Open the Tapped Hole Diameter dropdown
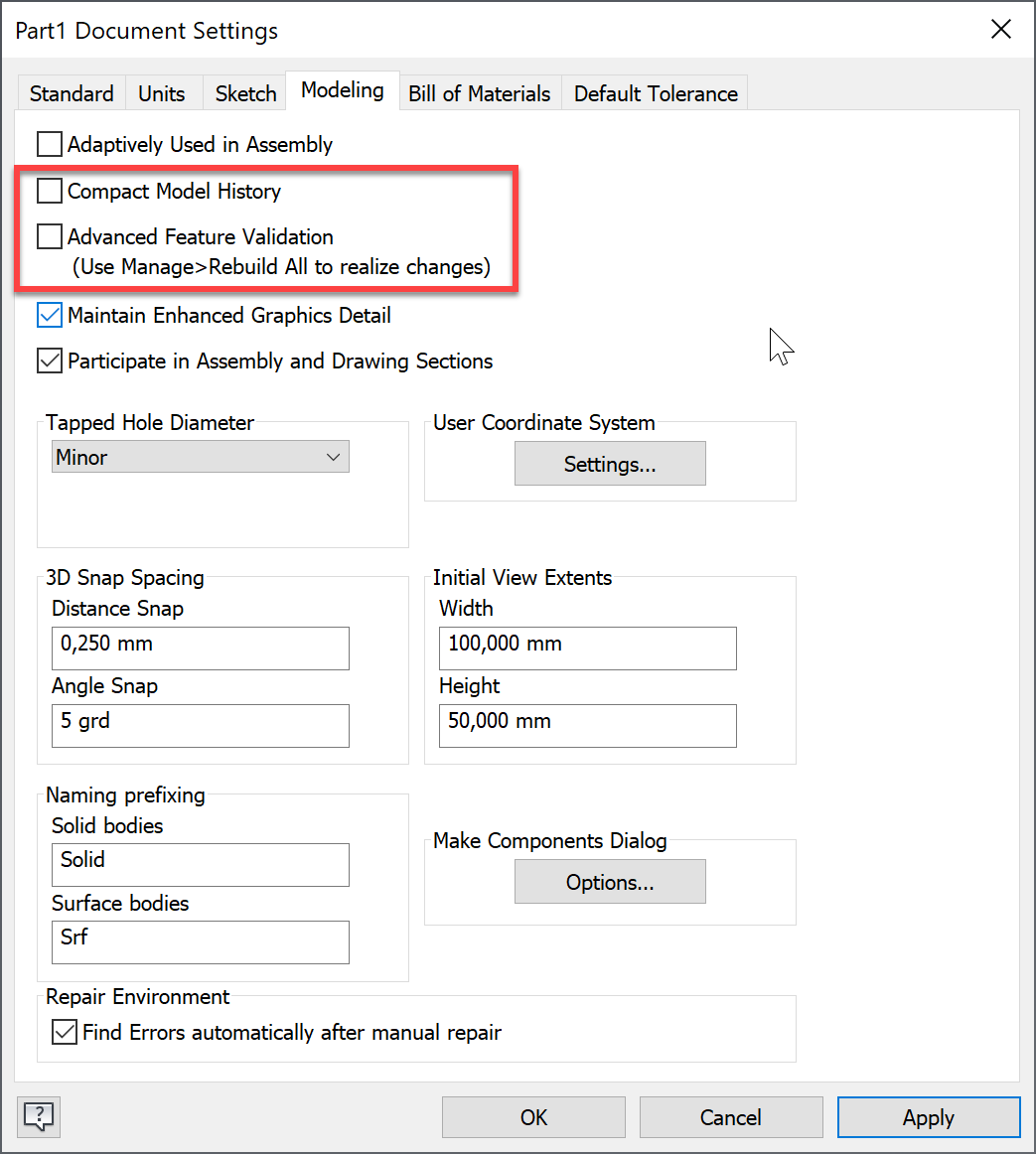Screen dimensions: 1036x1154 click(333, 457)
